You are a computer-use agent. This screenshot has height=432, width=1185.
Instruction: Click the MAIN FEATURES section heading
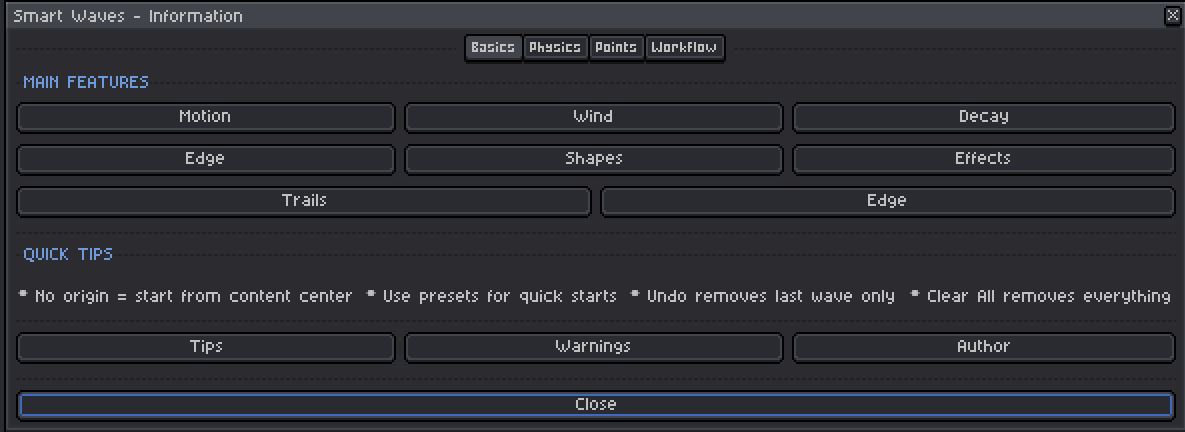(86, 82)
